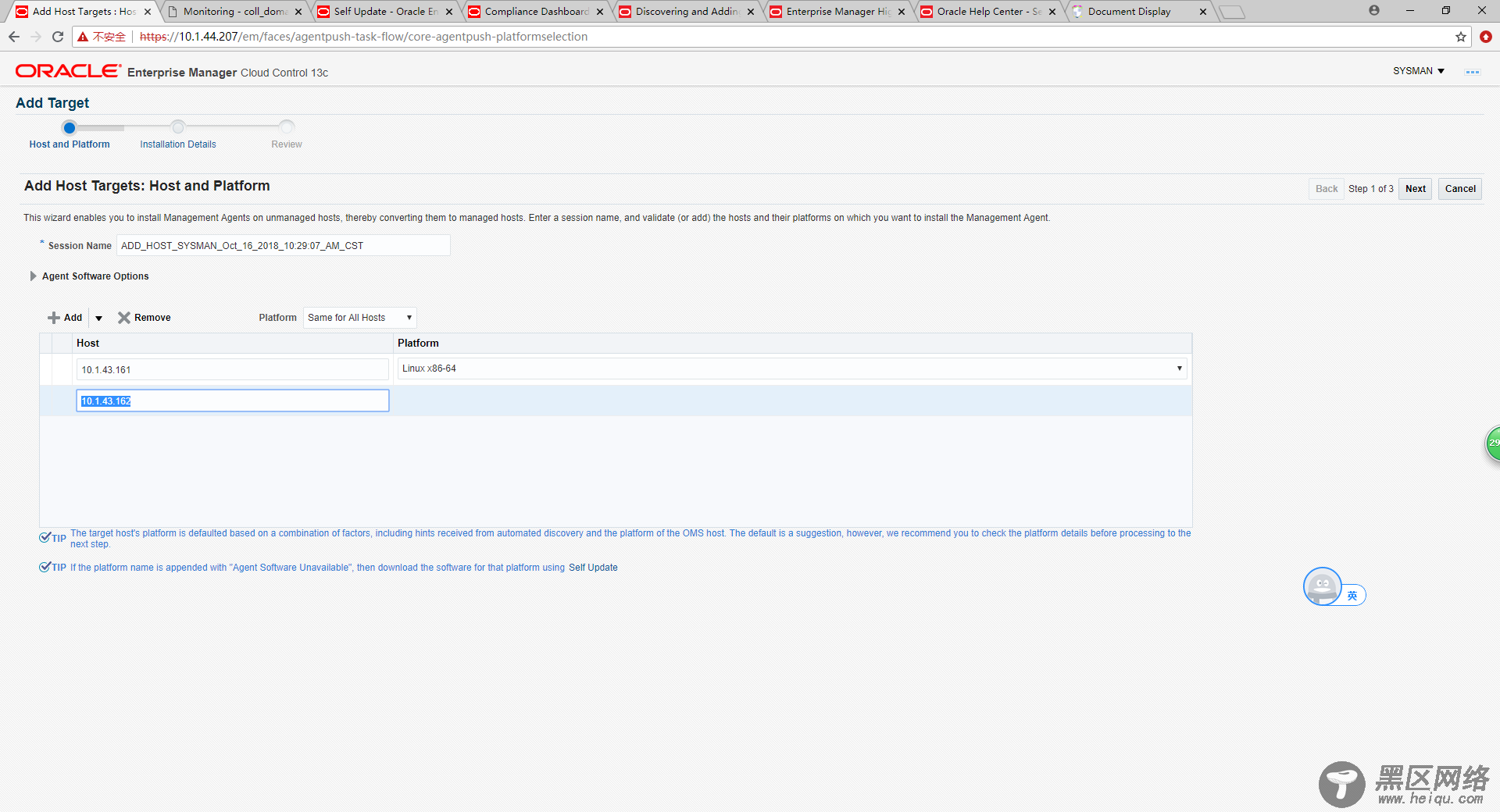Click the Review step label

287,144
